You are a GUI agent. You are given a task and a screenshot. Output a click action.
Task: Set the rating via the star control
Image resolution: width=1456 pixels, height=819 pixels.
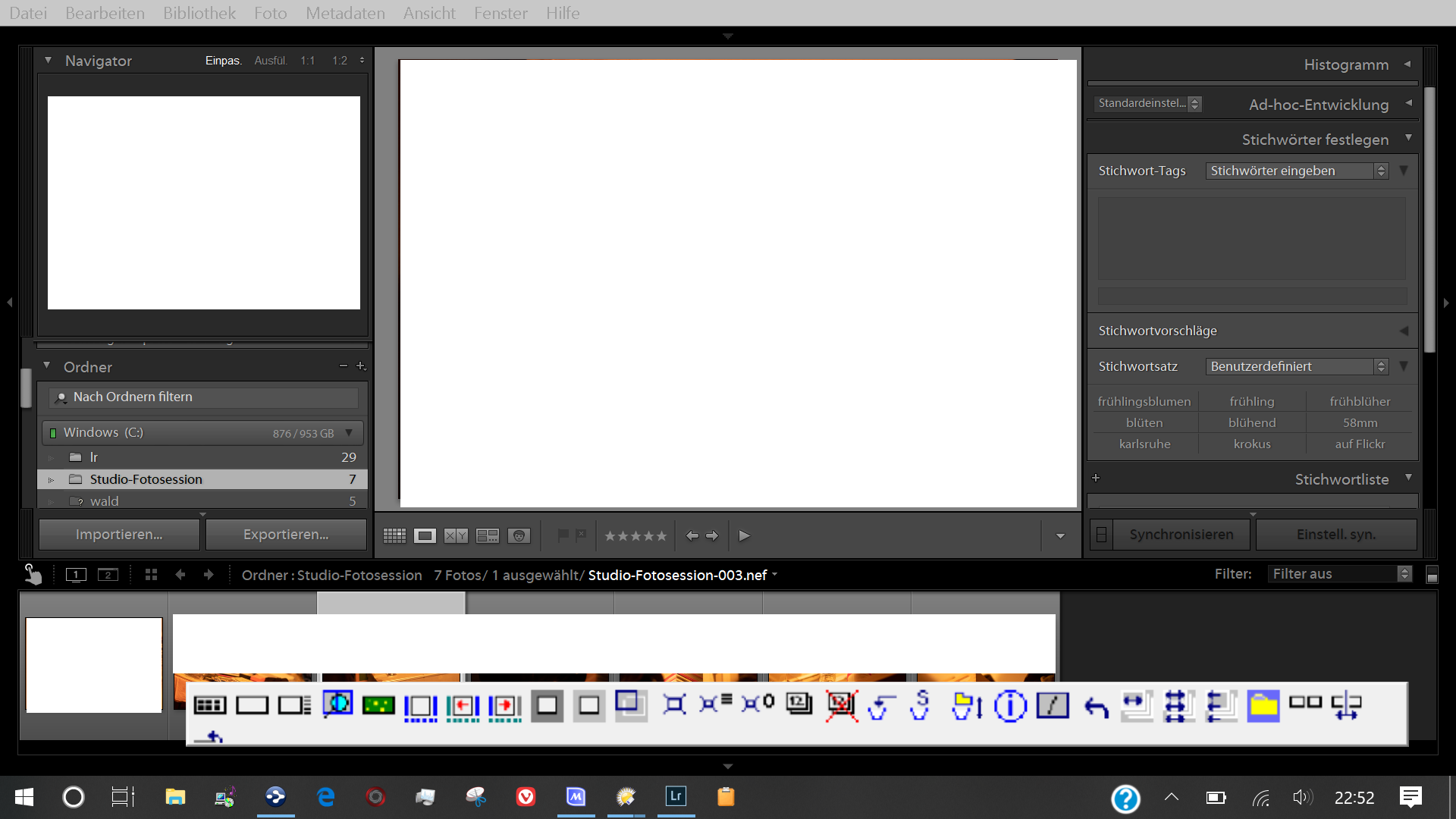[635, 536]
